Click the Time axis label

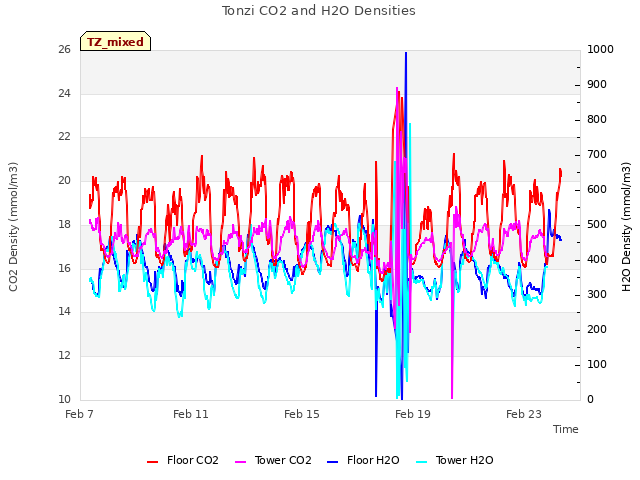click(566, 429)
